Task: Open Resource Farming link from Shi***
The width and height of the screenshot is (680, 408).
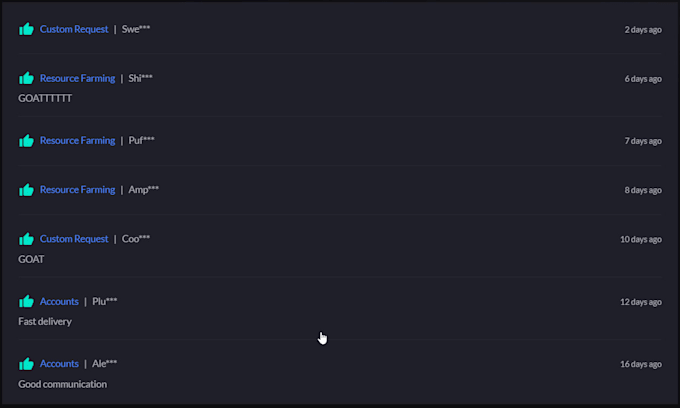Action: [77, 78]
